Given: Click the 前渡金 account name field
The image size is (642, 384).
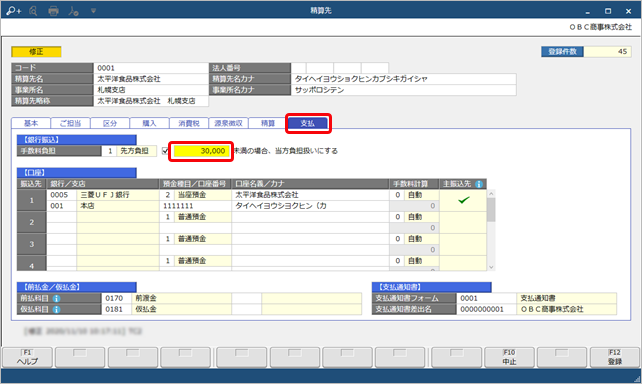Looking at the screenshot, I should (x=181, y=298).
